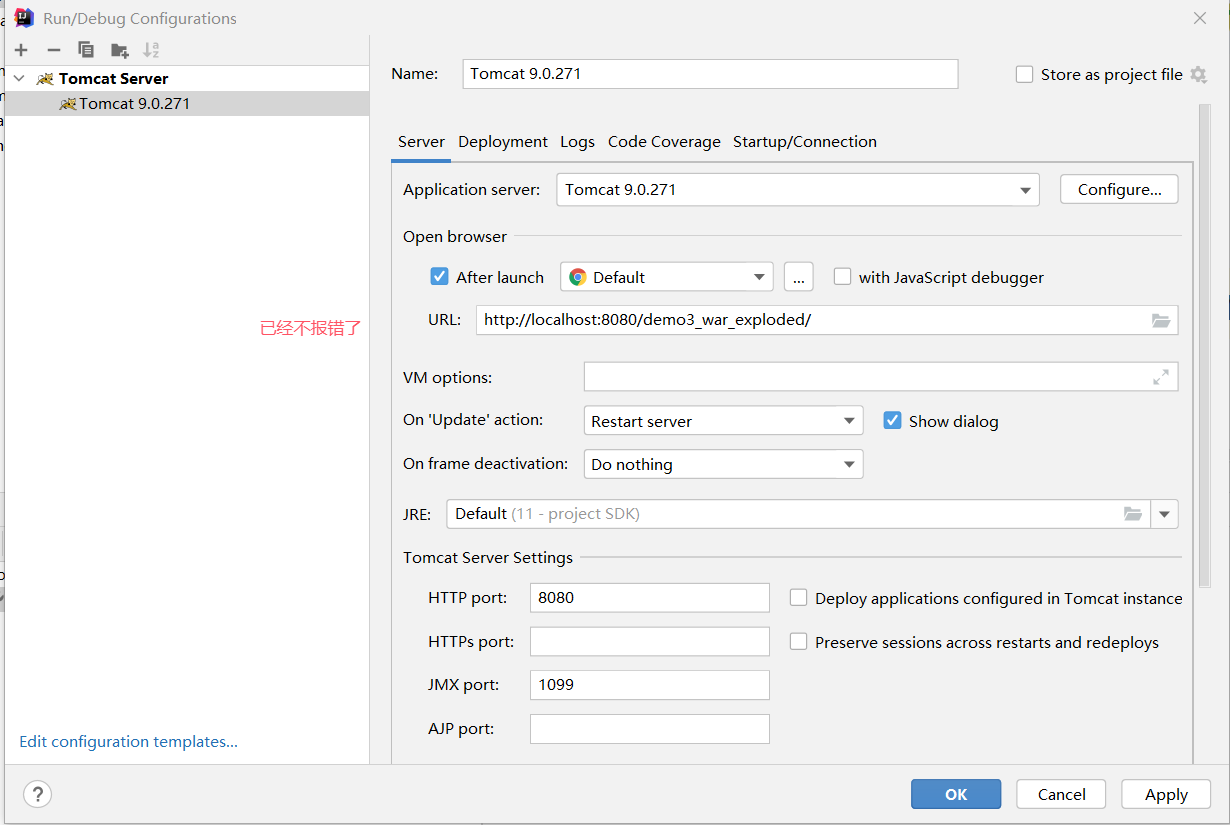Confirm with the OK button
The image size is (1230, 825).
click(x=956, y=794)
